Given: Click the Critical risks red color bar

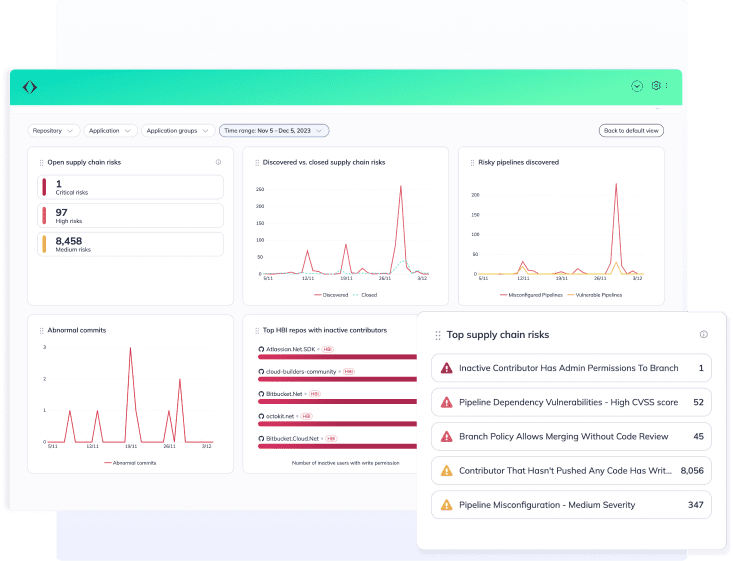Looking at the screenshot, I should pyautogui.click(x=43, y=187).
